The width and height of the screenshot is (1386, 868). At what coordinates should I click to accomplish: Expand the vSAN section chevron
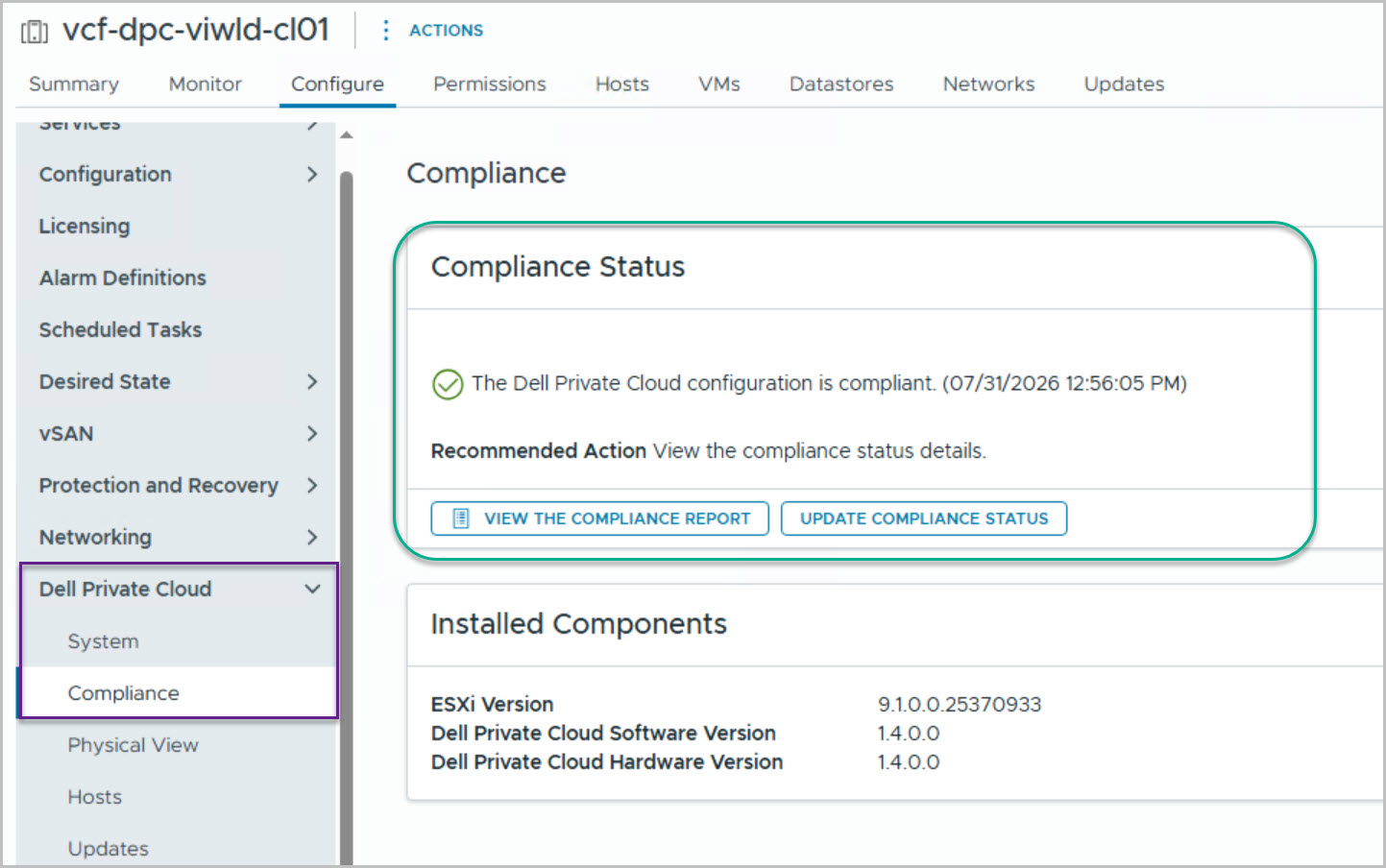312,434
